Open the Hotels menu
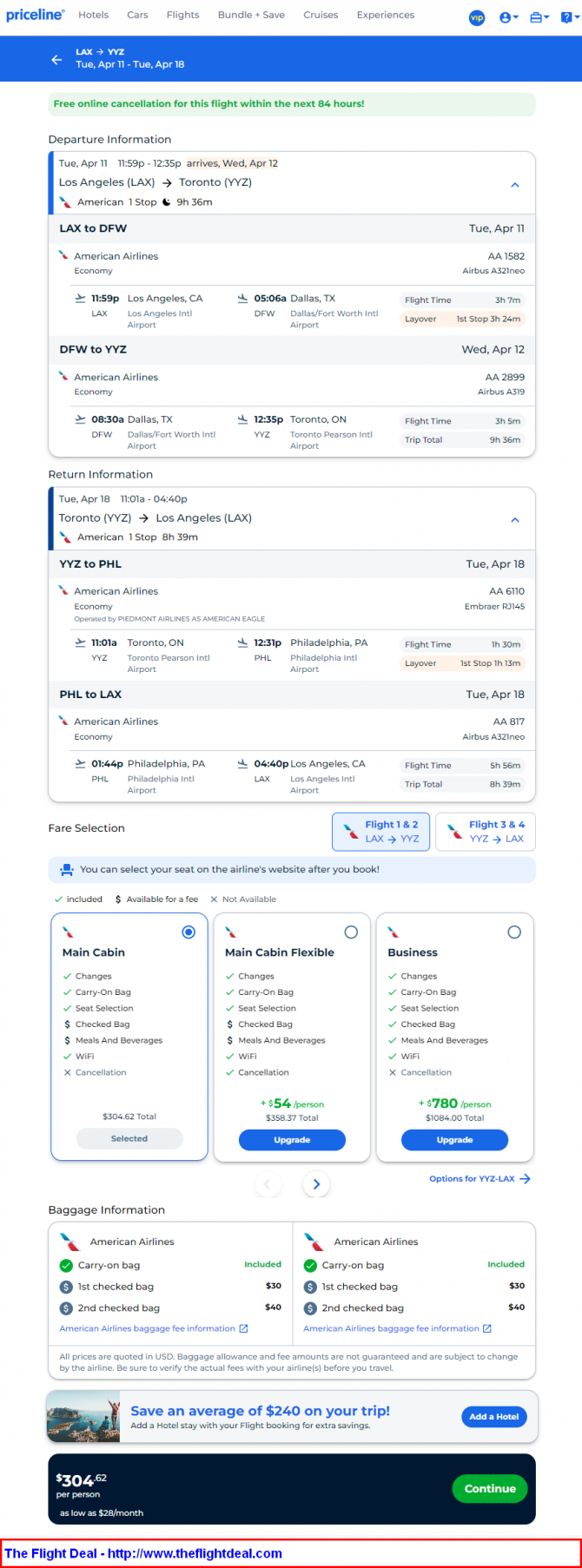This screenshot has width=582, height=1568. pos(94,15)
